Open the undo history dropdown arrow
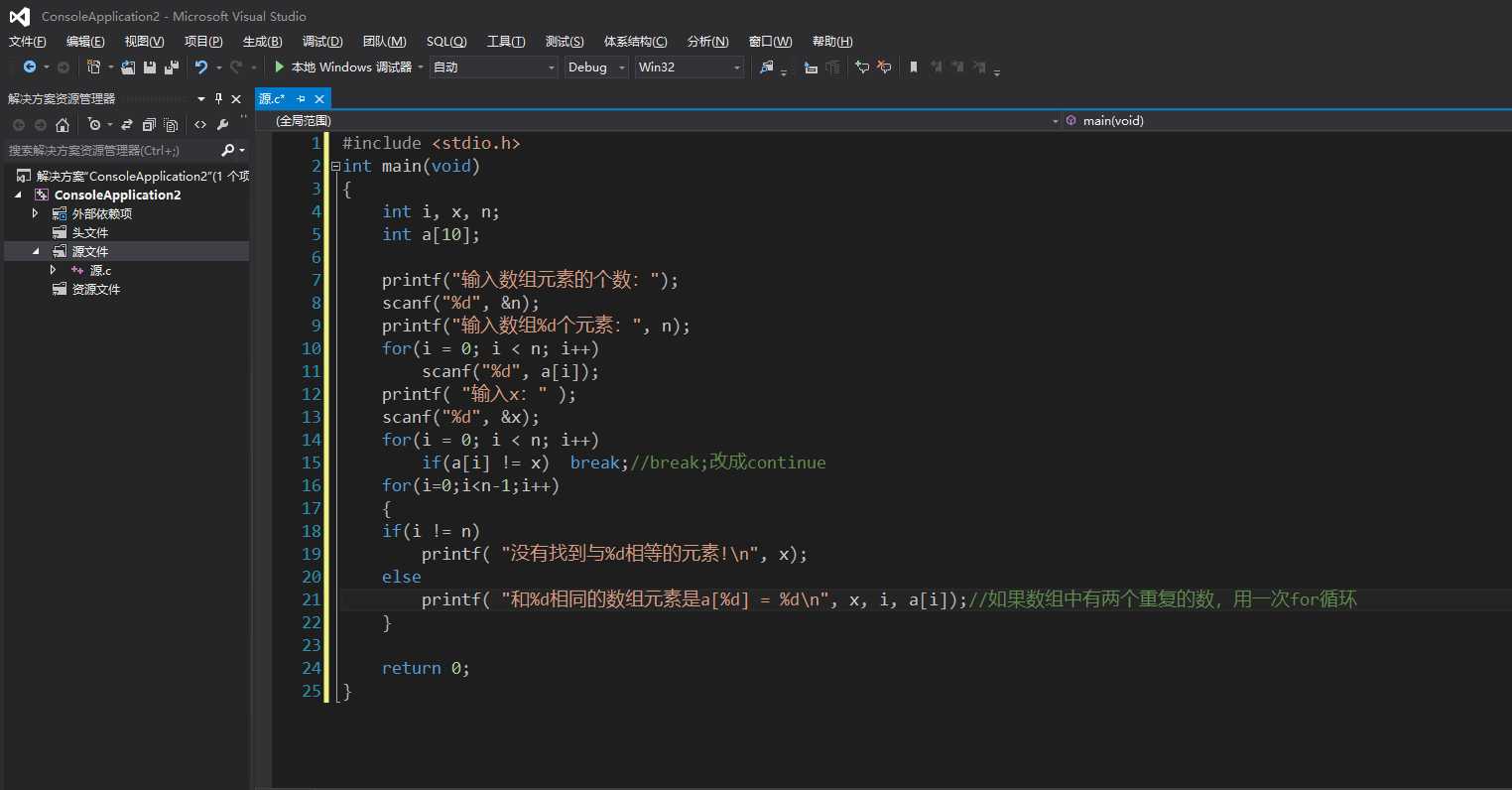 pos(218,67)
